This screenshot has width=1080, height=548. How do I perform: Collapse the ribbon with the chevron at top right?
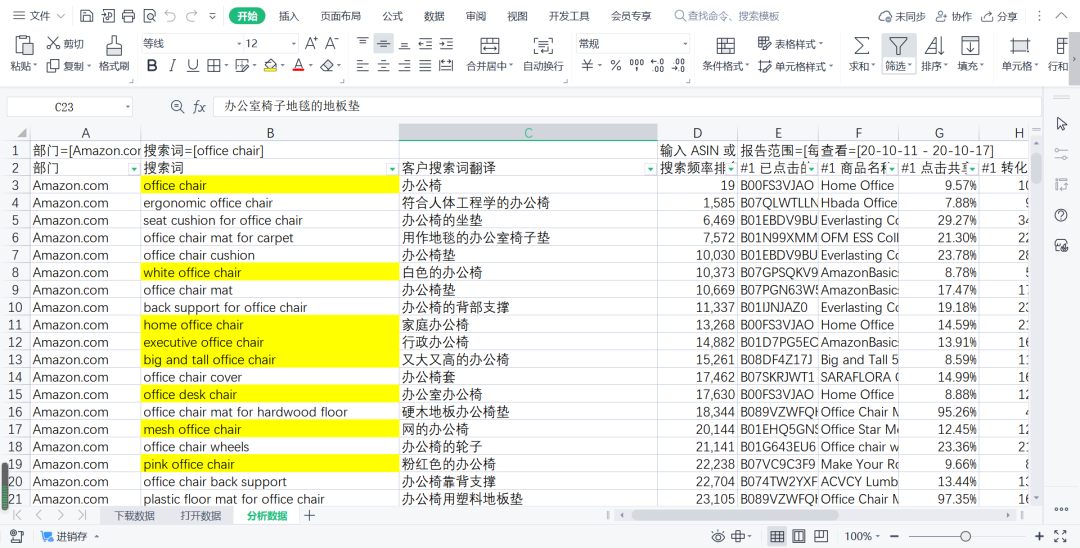(x=1061, y=16)
